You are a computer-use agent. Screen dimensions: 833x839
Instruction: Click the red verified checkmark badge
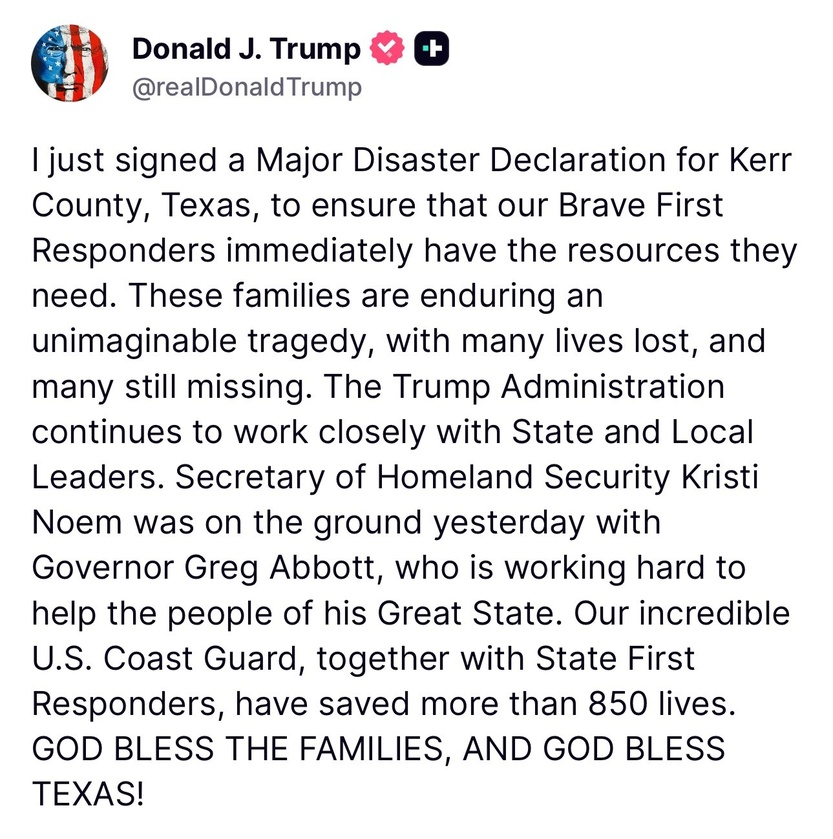click(387, 48)
